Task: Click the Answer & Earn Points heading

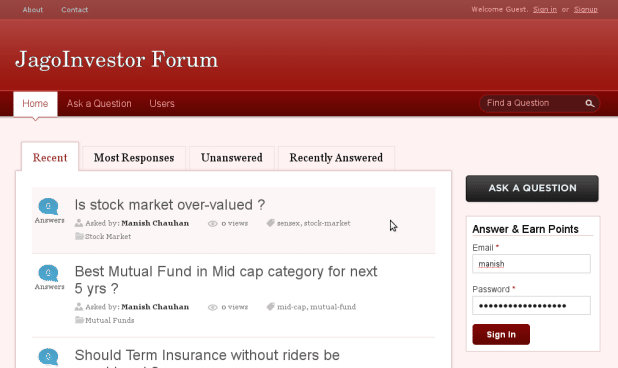Action: [x=525, y=229]
